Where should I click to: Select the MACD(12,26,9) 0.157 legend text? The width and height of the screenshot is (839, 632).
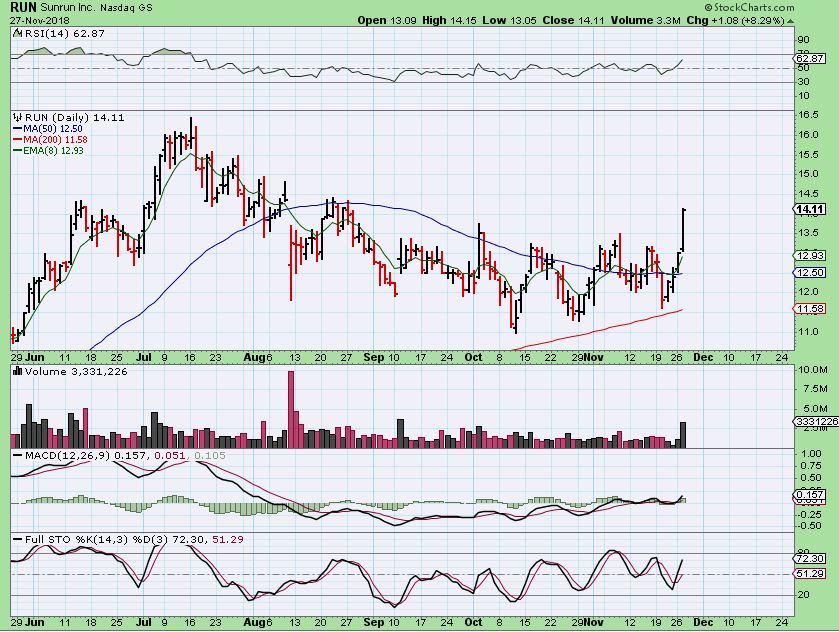click(x=87, y=455)
